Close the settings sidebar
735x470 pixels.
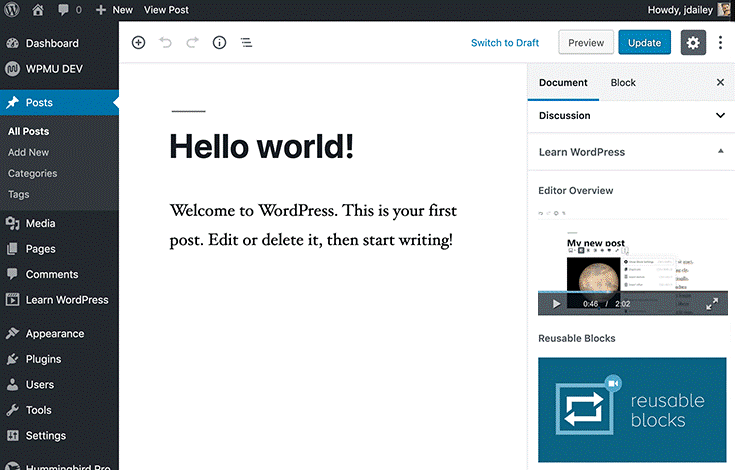(x=720, y=82)
